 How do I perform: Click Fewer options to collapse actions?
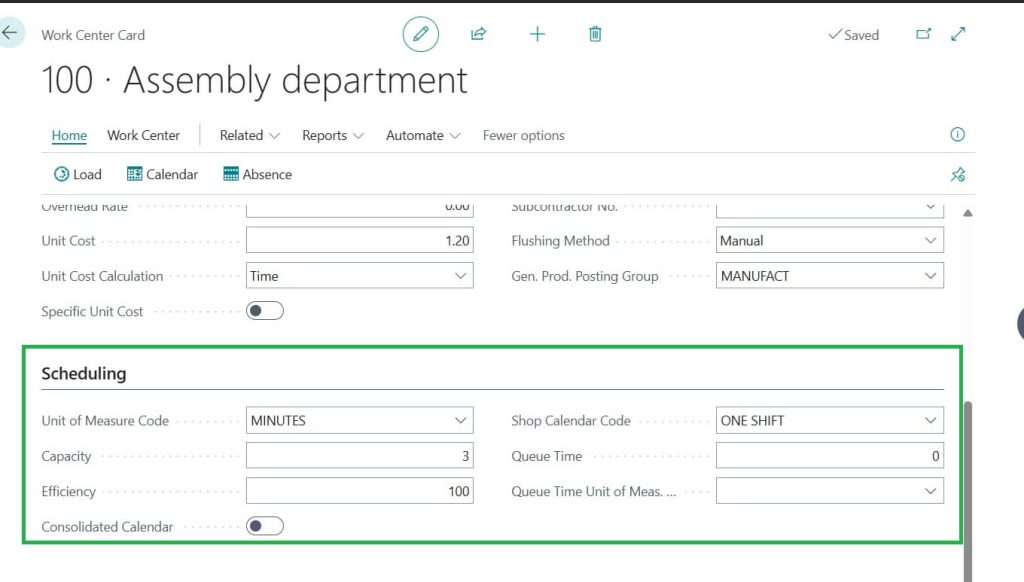(x=523, y=135)
